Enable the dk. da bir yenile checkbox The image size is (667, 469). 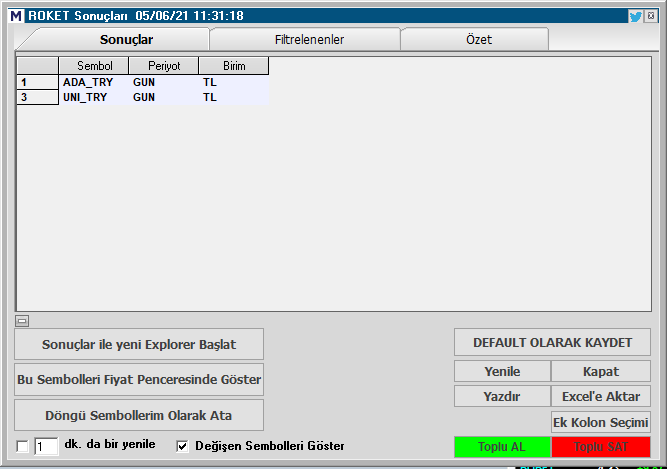pyautogui.click(x=22, y=446)
